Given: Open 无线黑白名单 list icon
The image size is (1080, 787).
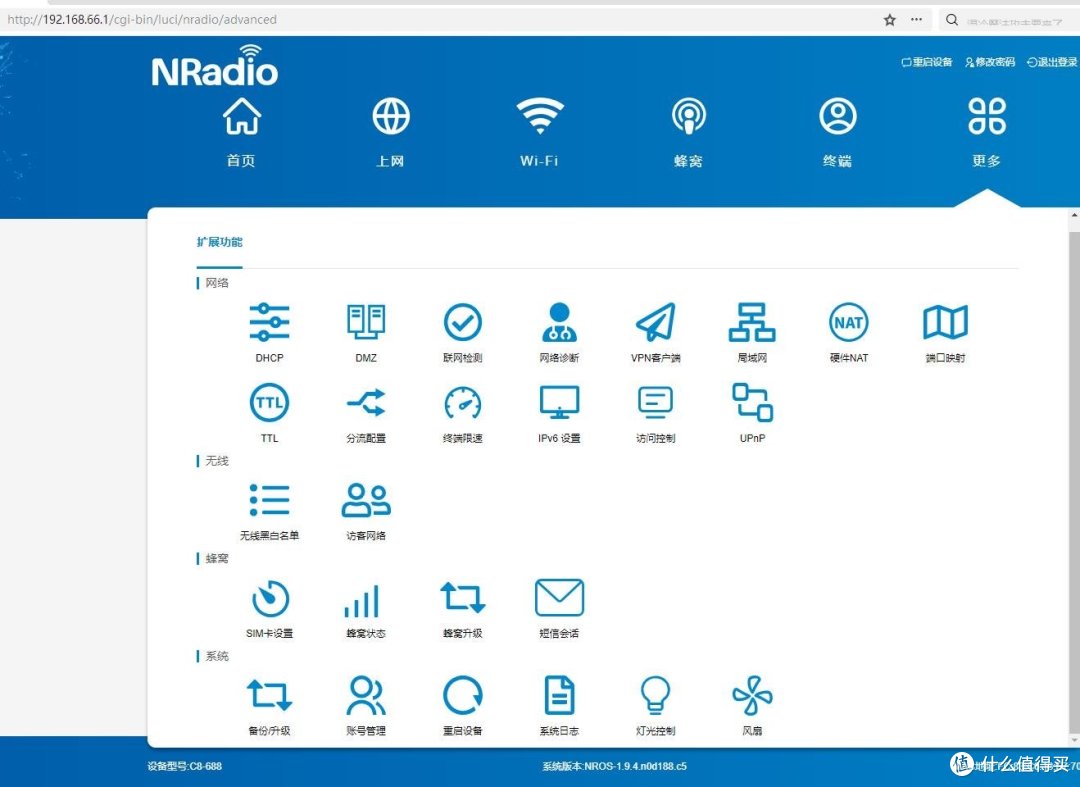Looking at the screenshot, I should [x=269, y=500].
